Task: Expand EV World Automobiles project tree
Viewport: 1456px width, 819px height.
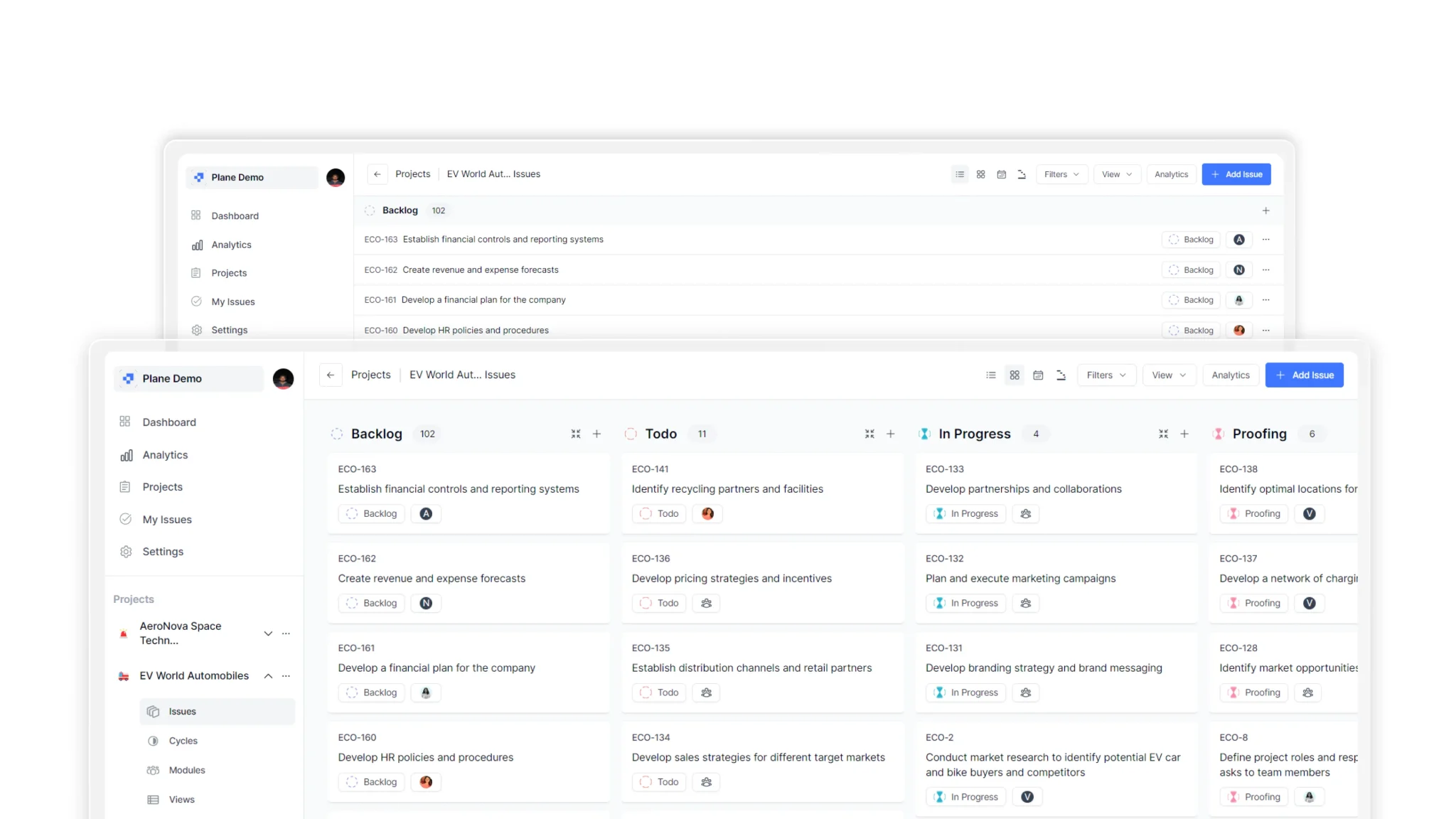Action: [x=268, y=675]
